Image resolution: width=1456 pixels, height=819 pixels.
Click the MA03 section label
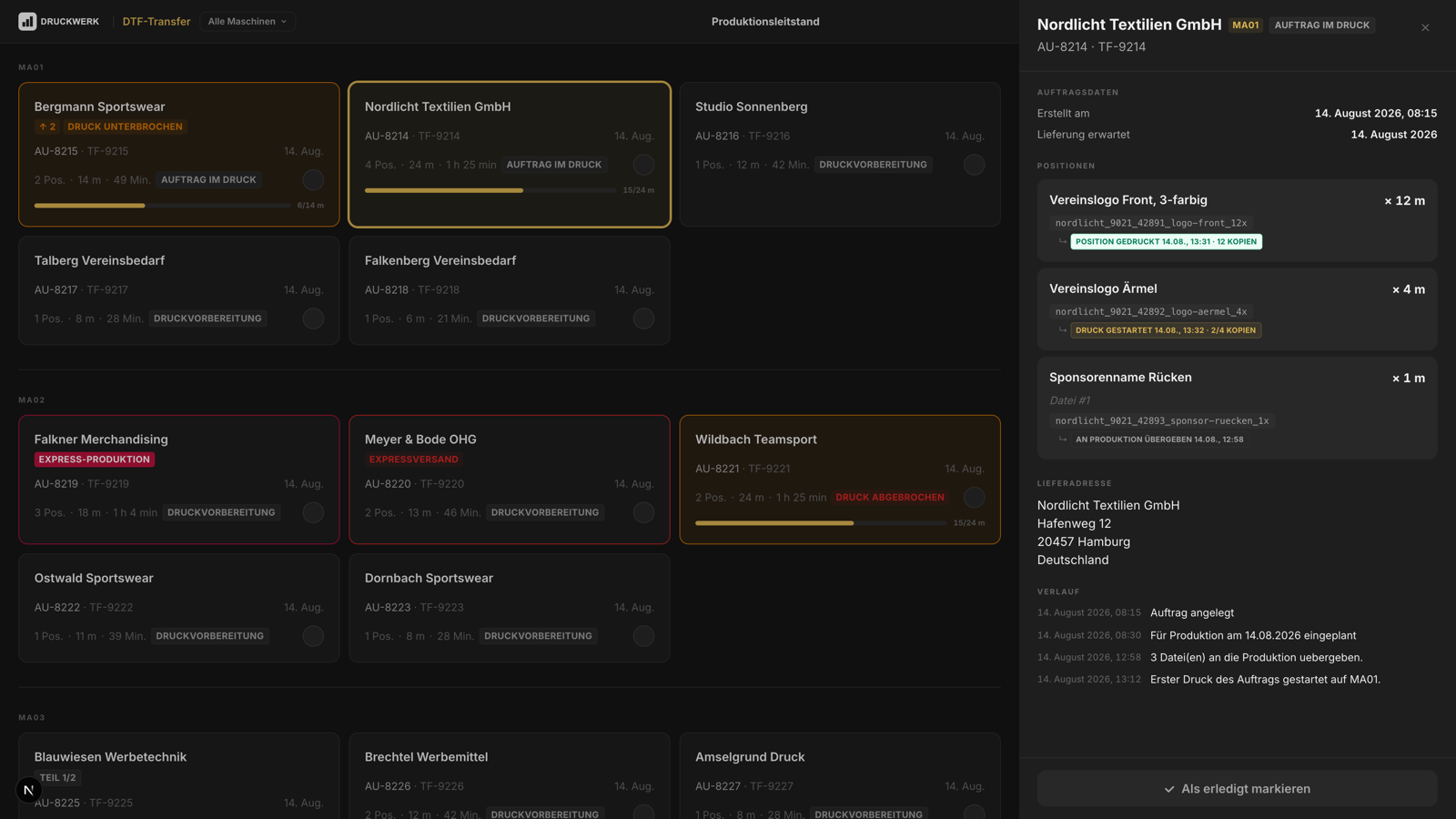(x=32, y=718)
